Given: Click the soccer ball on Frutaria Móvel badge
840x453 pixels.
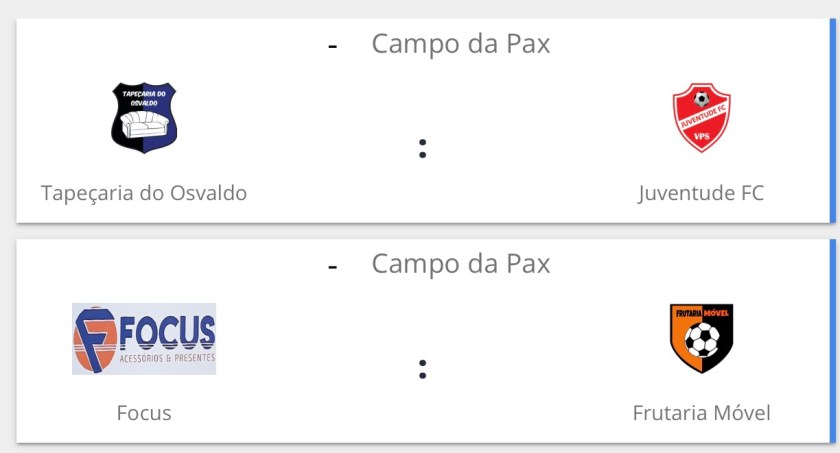Looking at the screenshot, I should (x=701, y=342).
